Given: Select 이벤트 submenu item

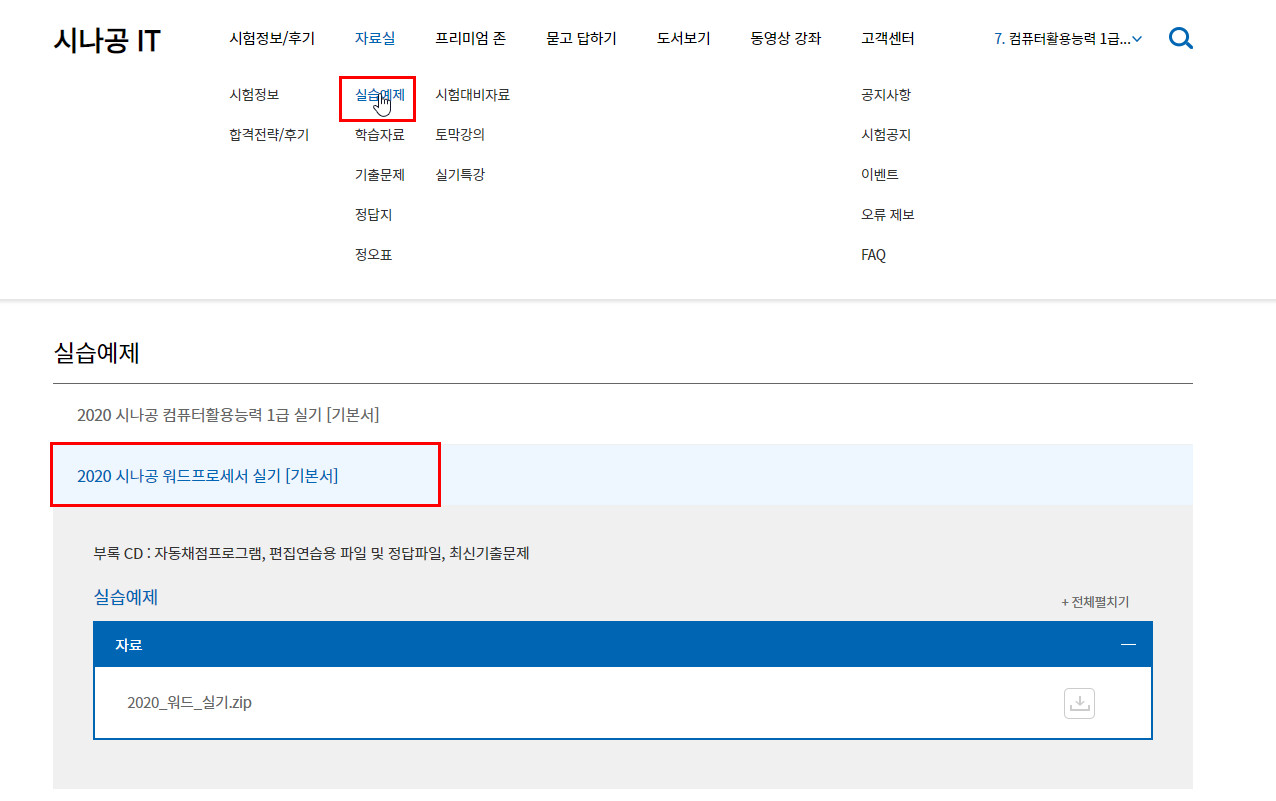Looking at the screenshot, I should click(880, 175).
